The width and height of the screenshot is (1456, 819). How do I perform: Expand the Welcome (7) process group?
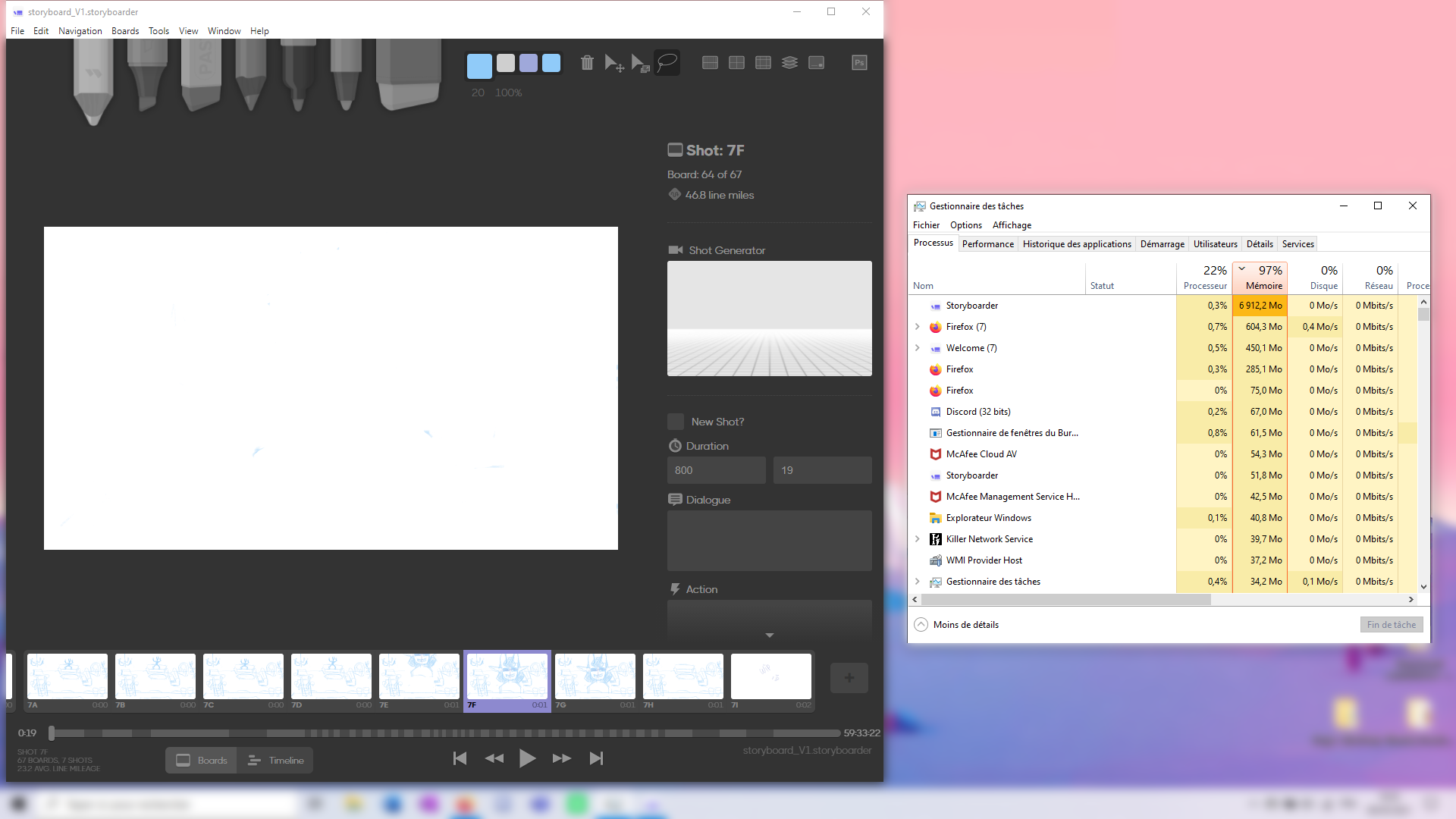tap(918, 348)
